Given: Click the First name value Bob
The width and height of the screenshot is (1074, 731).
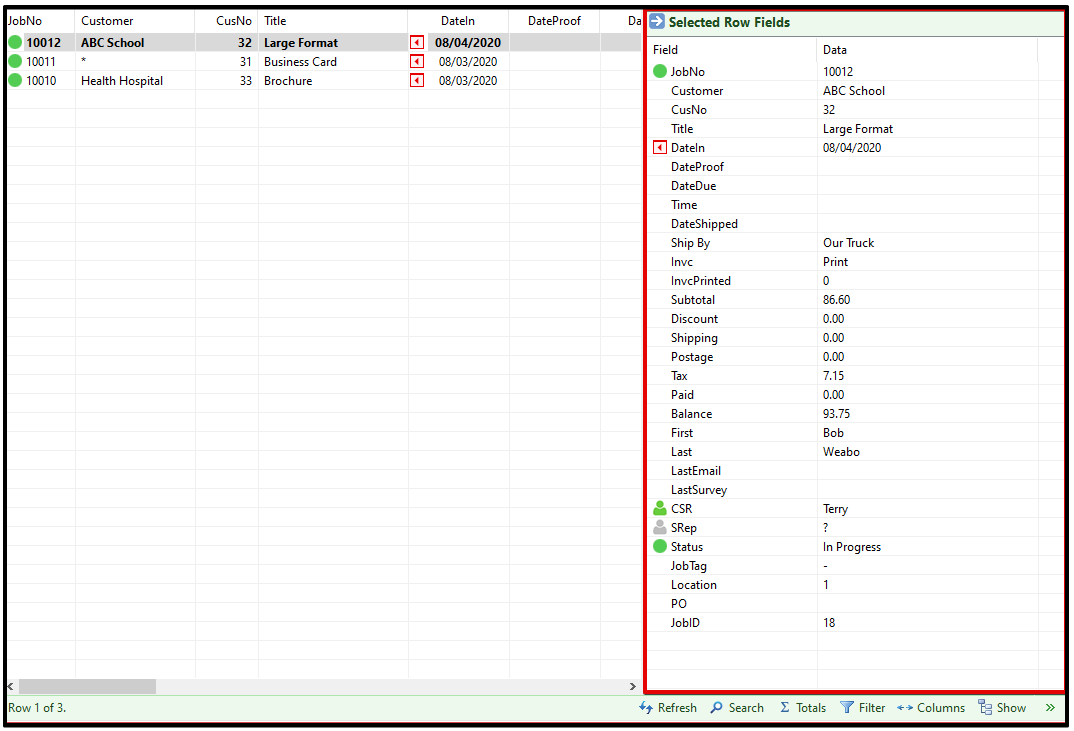Looking at the screenshot, I should (833, 432).
